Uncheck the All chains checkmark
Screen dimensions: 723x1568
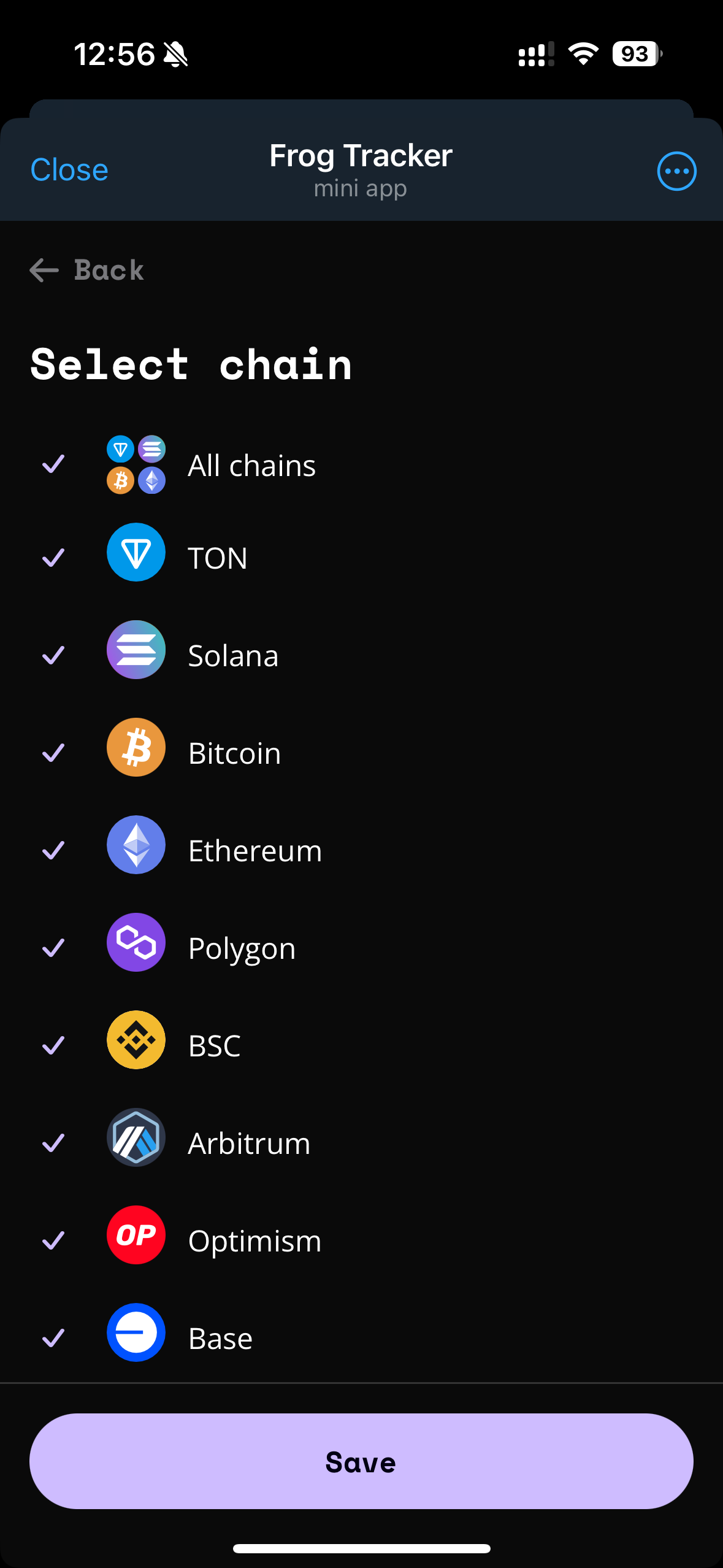point(53,464)
